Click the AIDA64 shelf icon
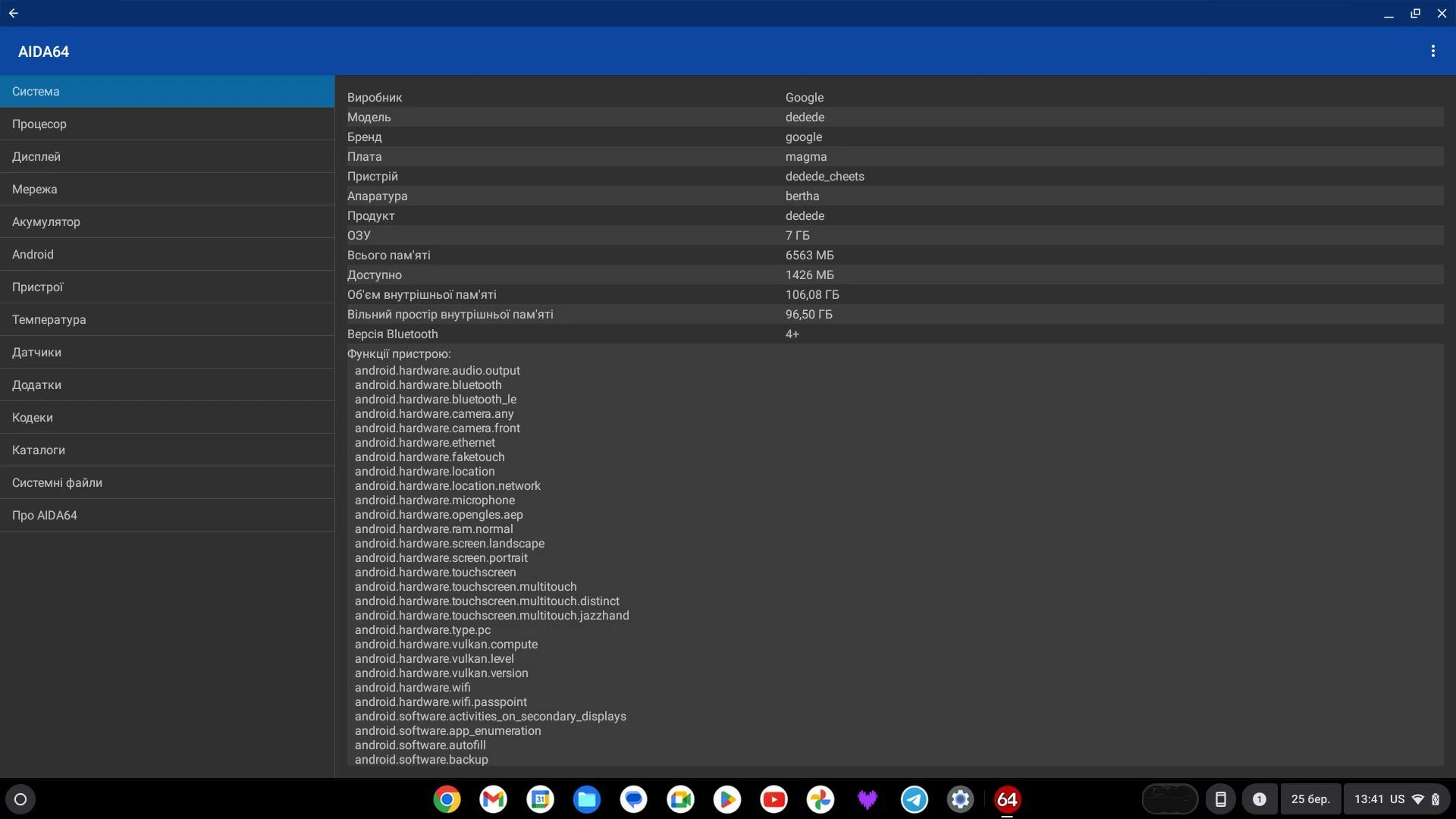 pos(1007,799)
